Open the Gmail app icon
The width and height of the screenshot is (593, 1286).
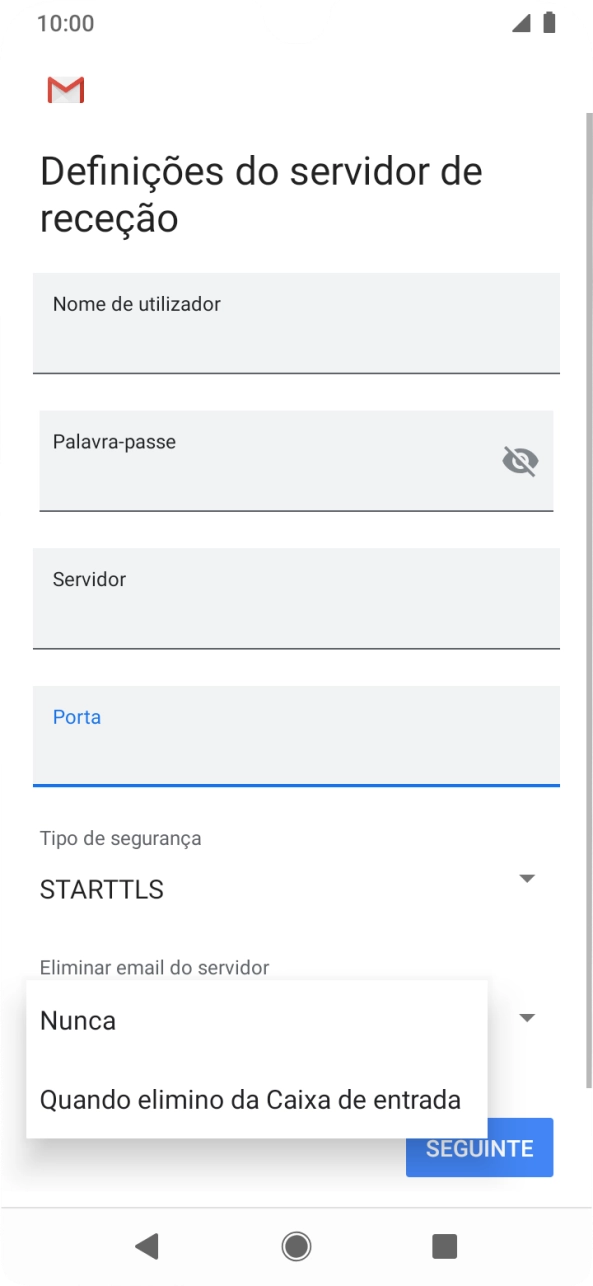[x=64, y=89]
